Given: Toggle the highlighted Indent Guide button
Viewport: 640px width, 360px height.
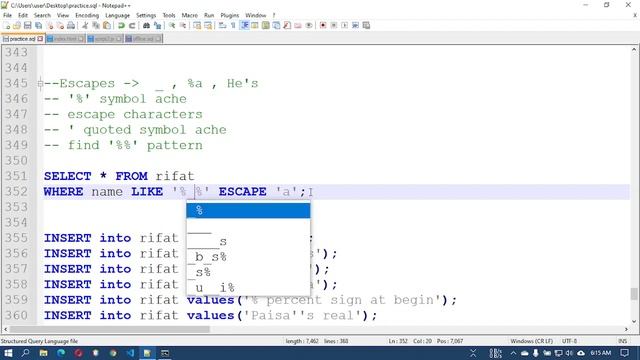Looking at the screenshot, I should 244,25.
